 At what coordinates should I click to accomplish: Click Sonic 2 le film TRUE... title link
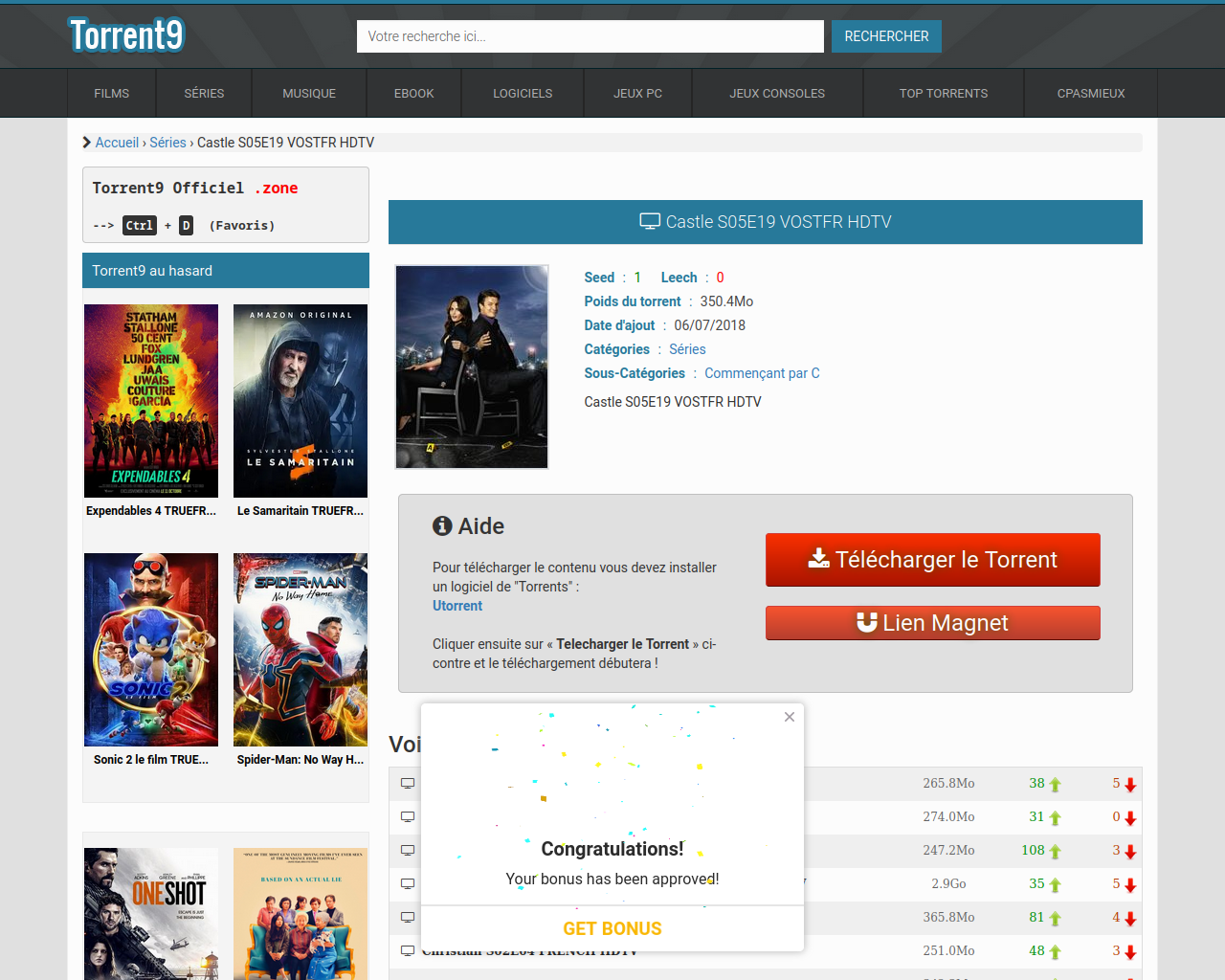click(x=151, y=760)
